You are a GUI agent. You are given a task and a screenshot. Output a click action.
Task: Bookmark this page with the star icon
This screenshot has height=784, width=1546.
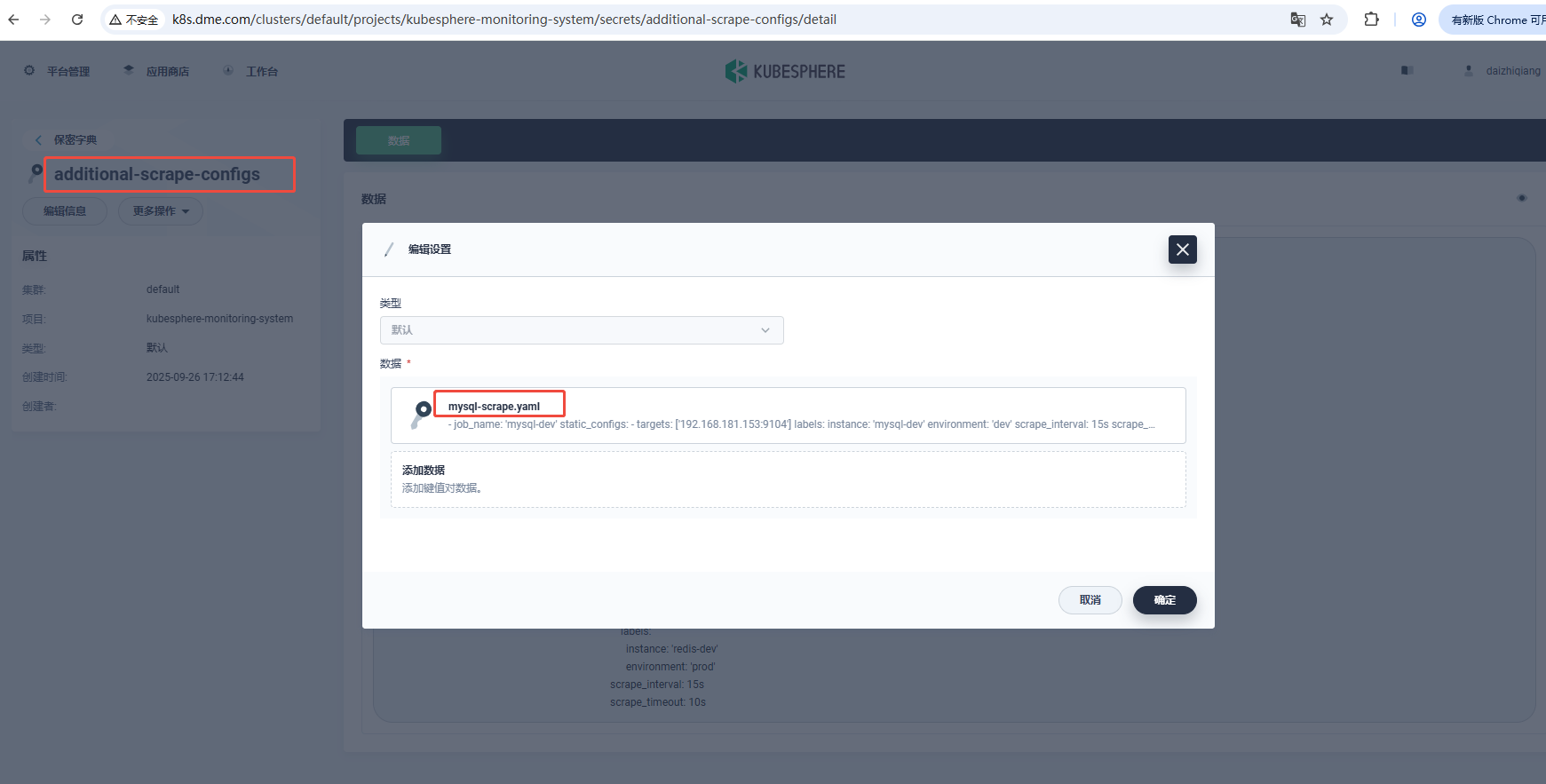pos(1327,20)
